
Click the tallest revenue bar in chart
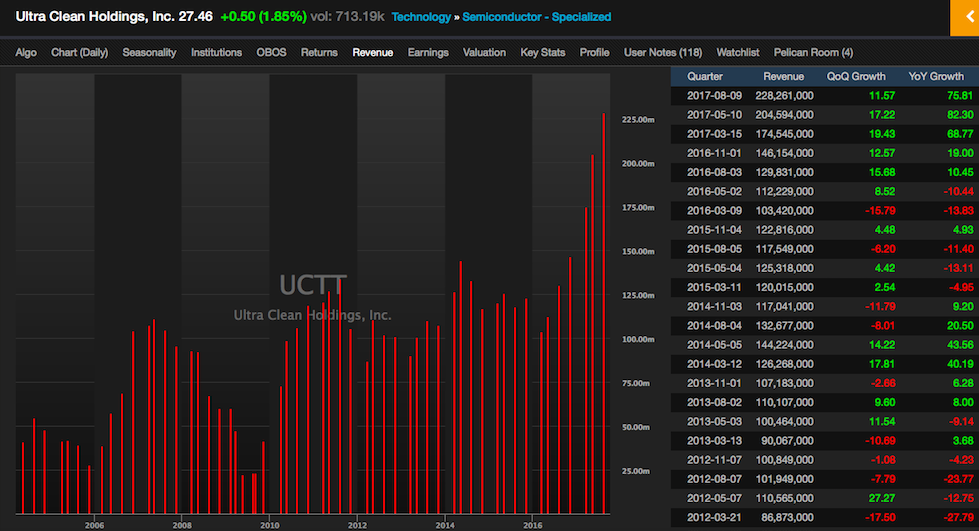604,312
